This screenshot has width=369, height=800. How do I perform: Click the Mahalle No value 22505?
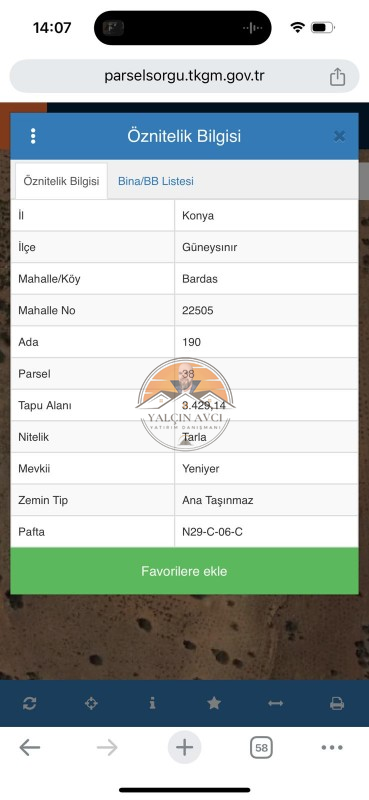[266, 310]
